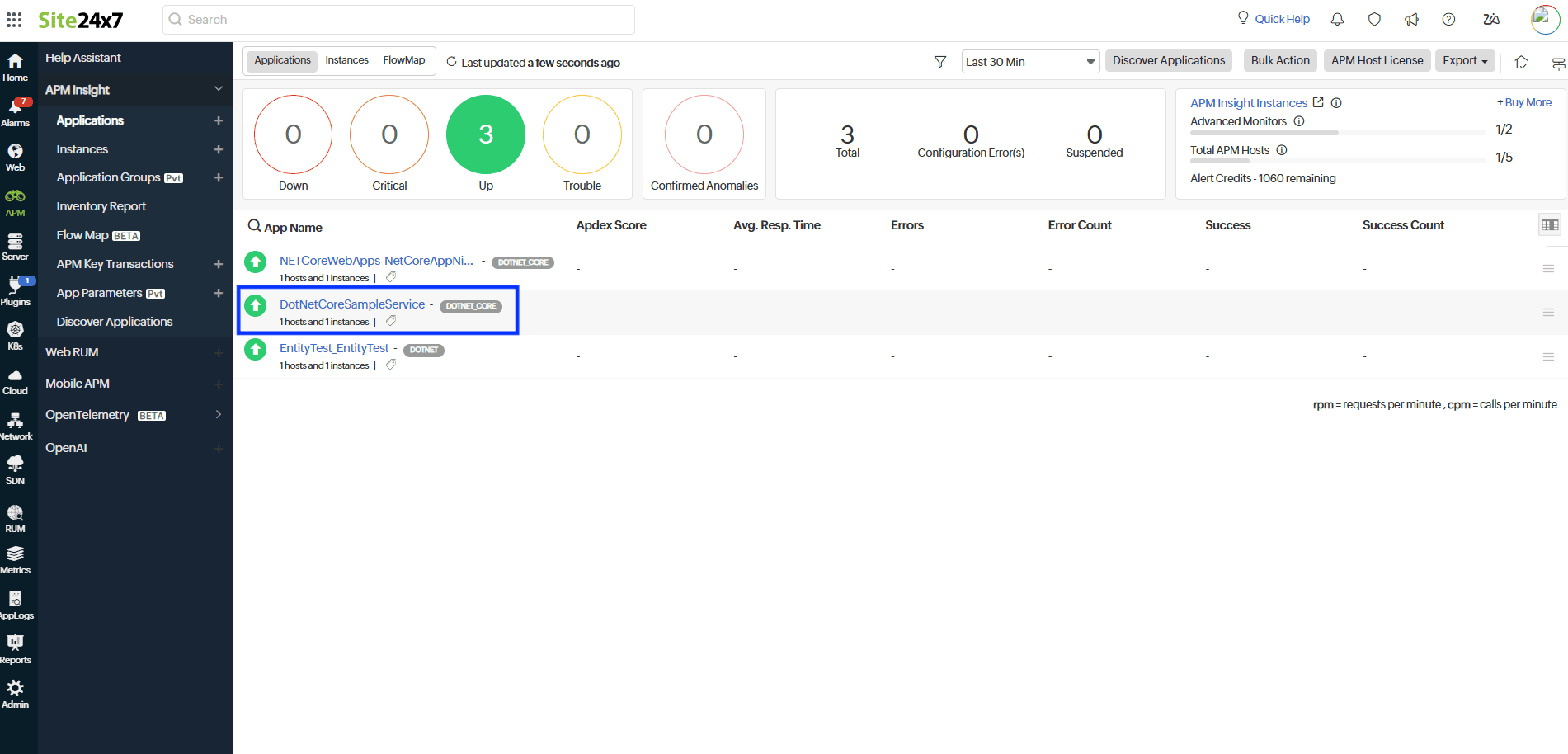The height and width of the screenshot is (754, 1568).
Task: Click the Discover Applications button
Action: [x=1169, y=60]
